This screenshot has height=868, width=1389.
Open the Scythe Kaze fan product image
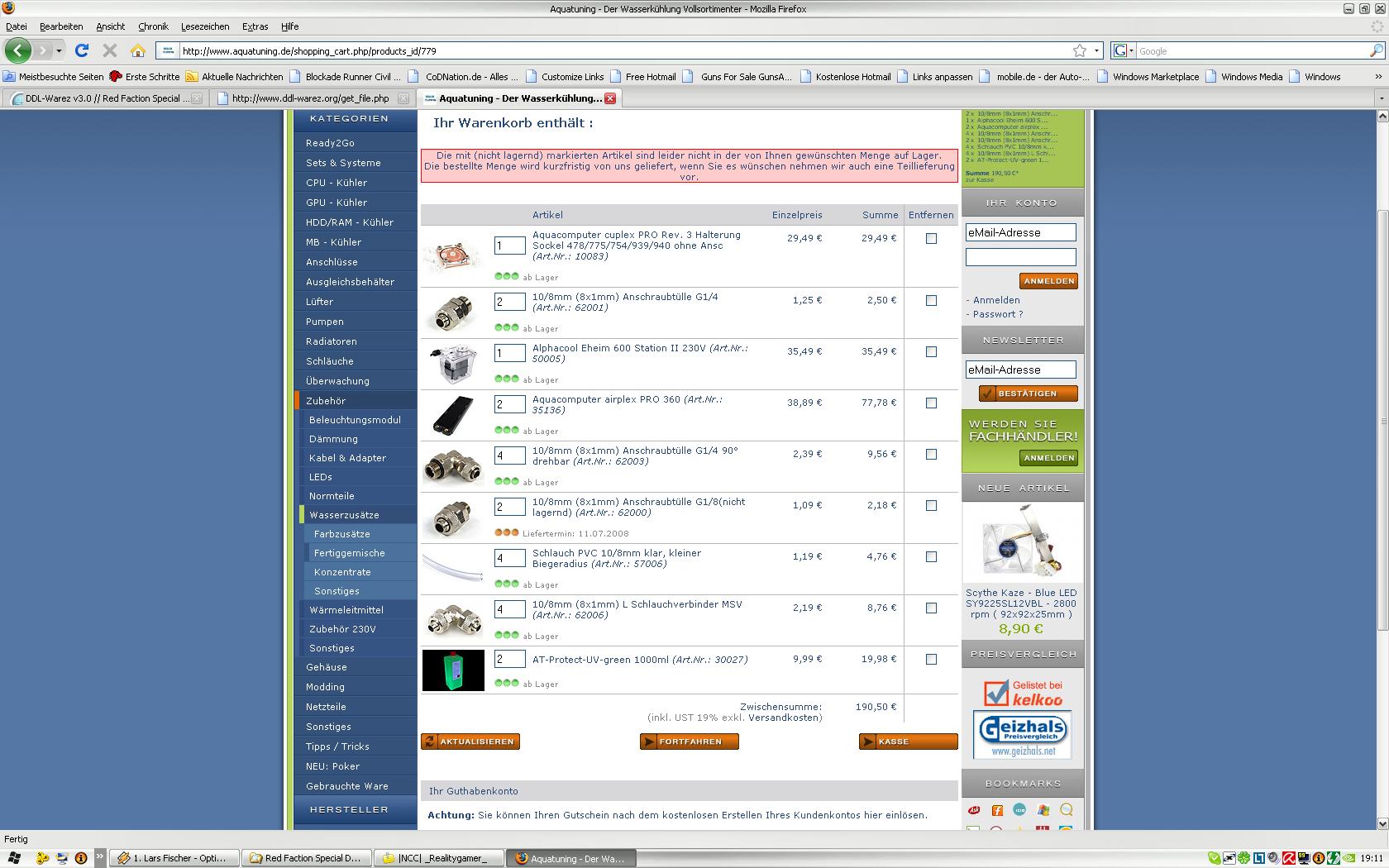[1023, 543]
